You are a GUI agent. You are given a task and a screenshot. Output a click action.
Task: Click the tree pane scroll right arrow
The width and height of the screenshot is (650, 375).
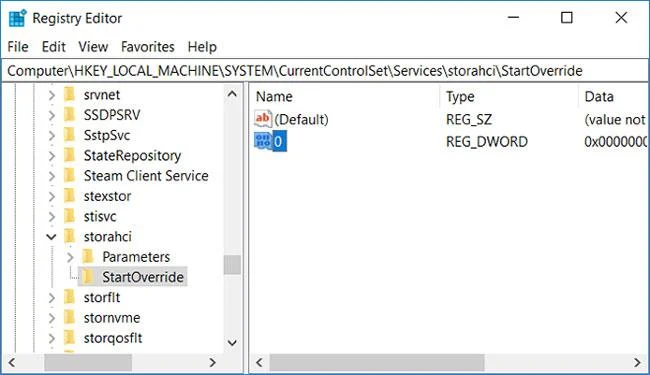213,363
